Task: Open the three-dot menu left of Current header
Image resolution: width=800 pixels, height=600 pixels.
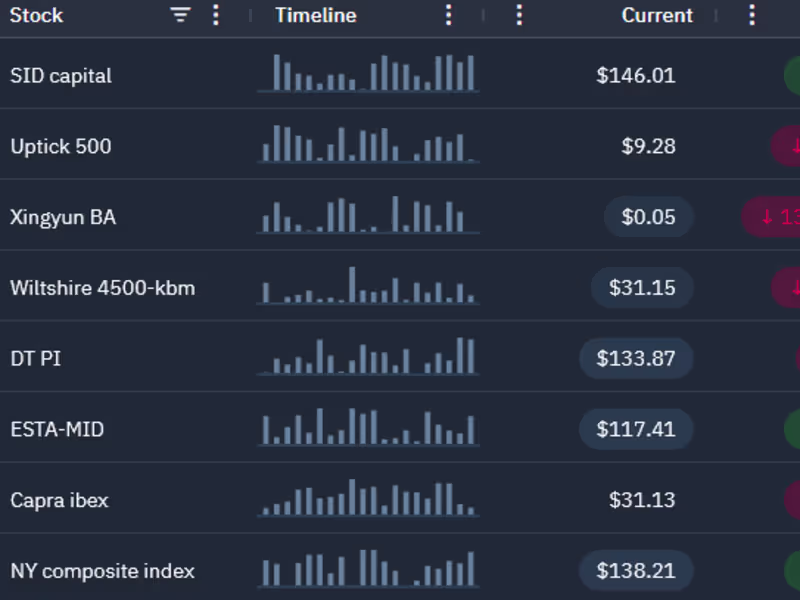Action: pyautogui.click(x=519, y=15)
